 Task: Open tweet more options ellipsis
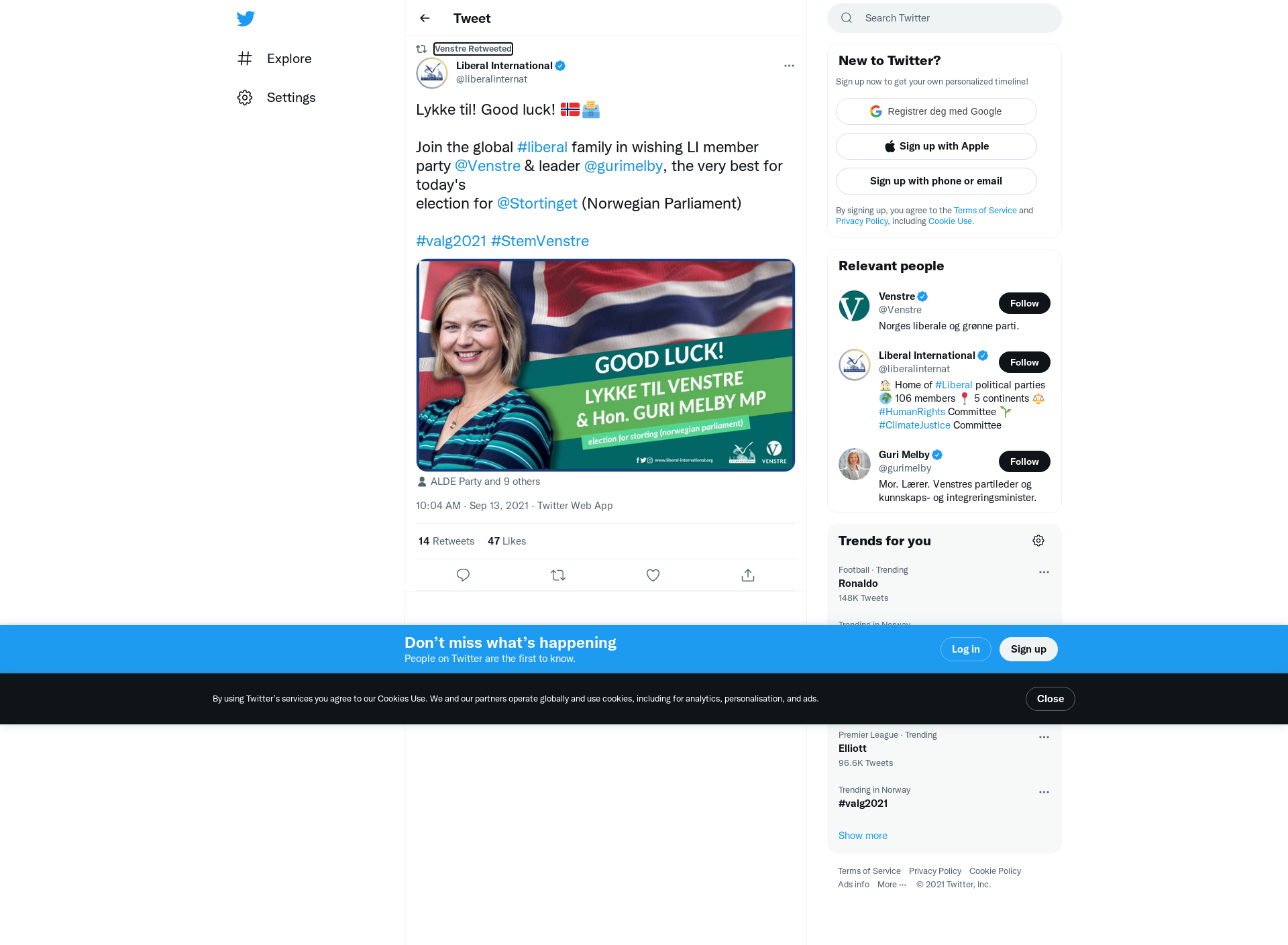(x=789, y=66)
